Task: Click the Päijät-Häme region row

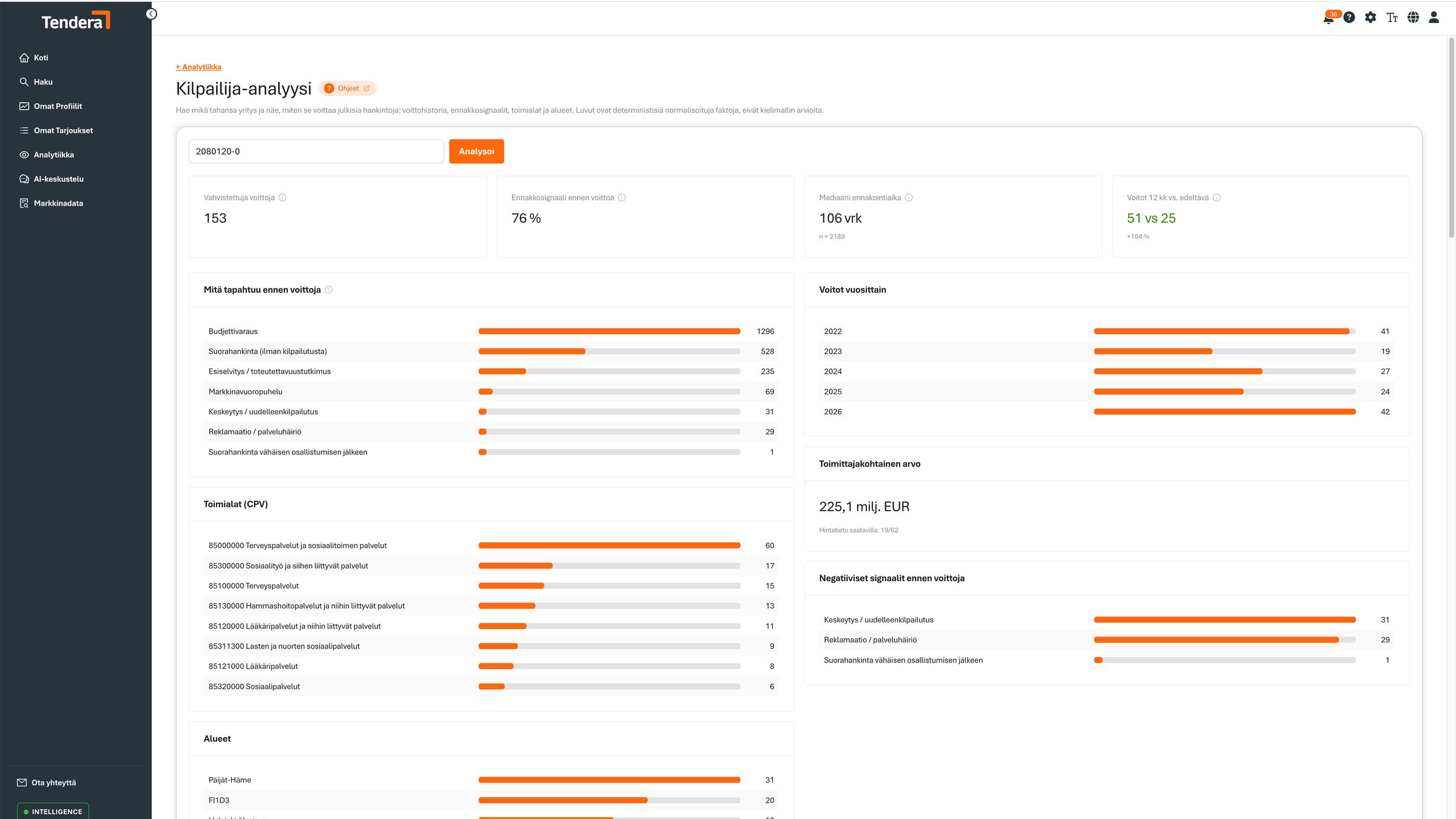Action: (491, 780)
